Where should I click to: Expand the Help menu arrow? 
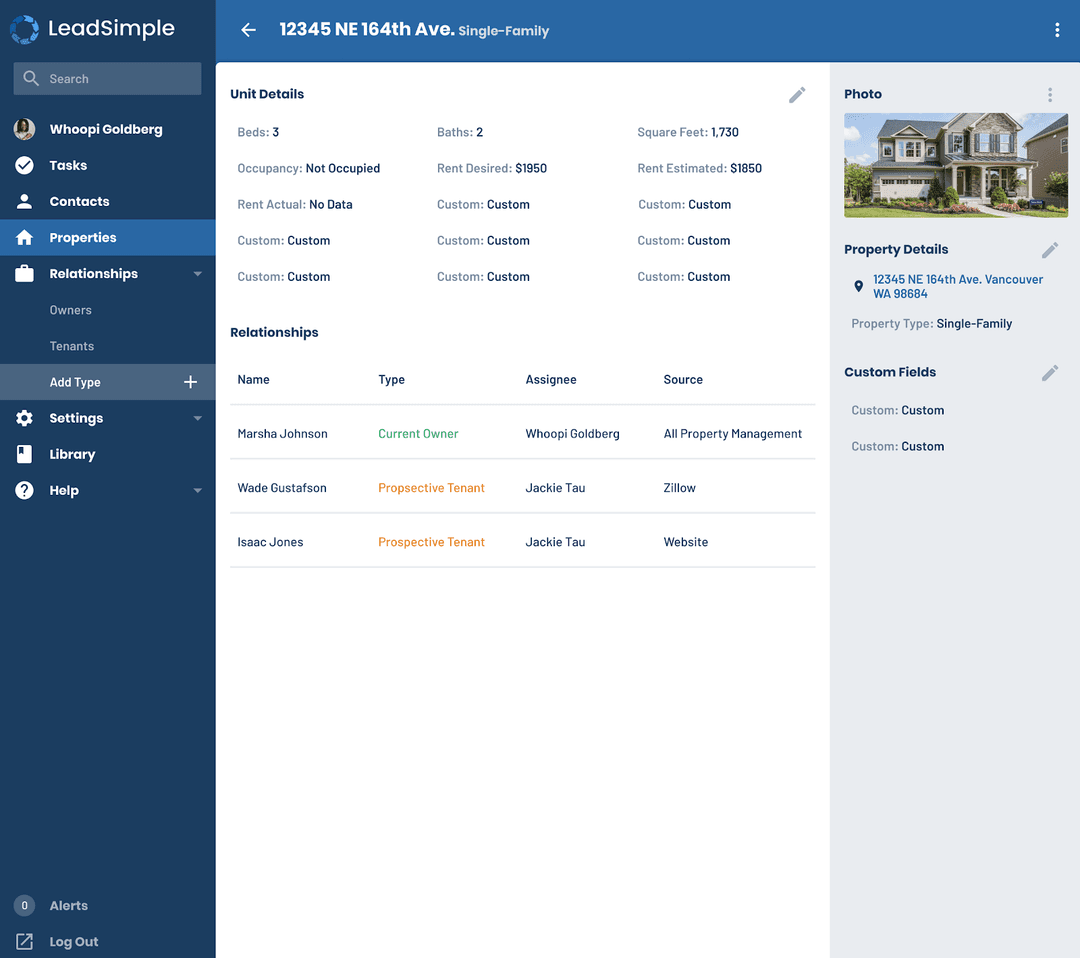pos(197,490)
